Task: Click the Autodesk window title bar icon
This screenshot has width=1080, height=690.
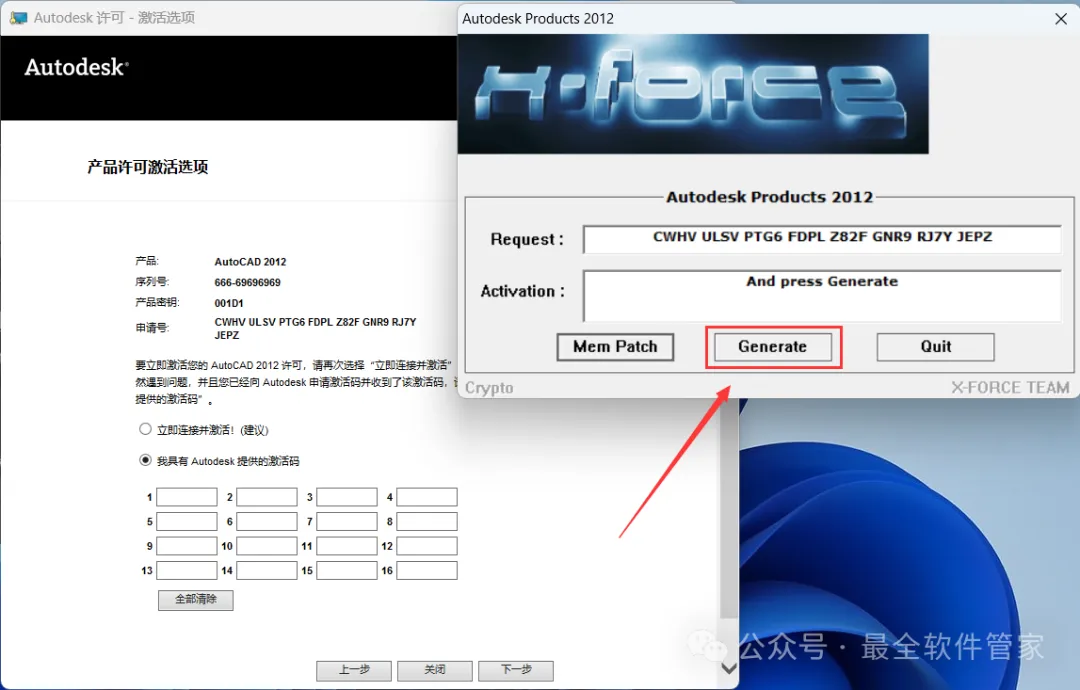Action: (19, 18)
